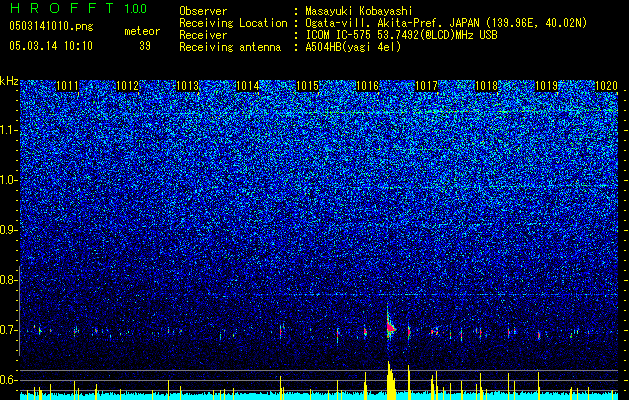Screen dimensions: 629x400
Task: Click the date stamp 05.03.14 10:10
Action: click(x=51, y=46)
